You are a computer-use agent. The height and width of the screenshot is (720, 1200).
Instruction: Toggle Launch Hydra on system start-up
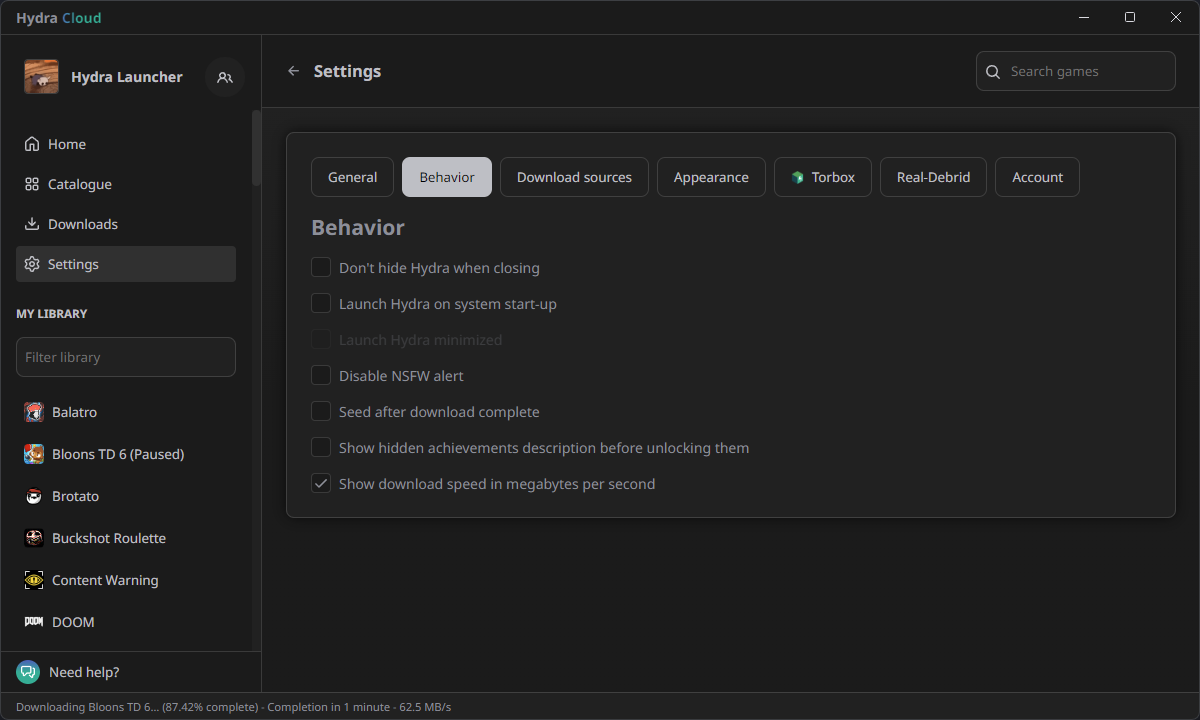tap(321, 304)
